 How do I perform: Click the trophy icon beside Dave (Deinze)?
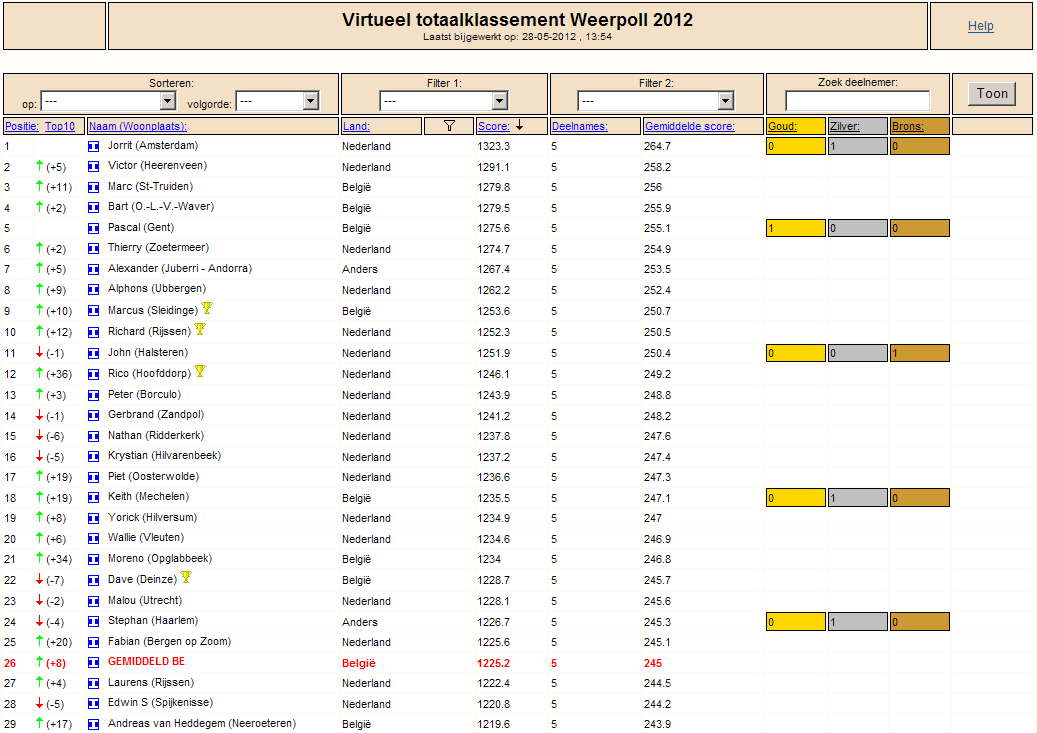click(x=186, y=577)
